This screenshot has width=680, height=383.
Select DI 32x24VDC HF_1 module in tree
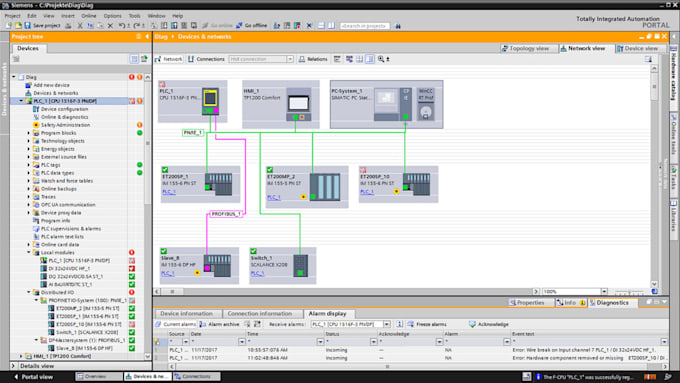click(x=69, y=268)
